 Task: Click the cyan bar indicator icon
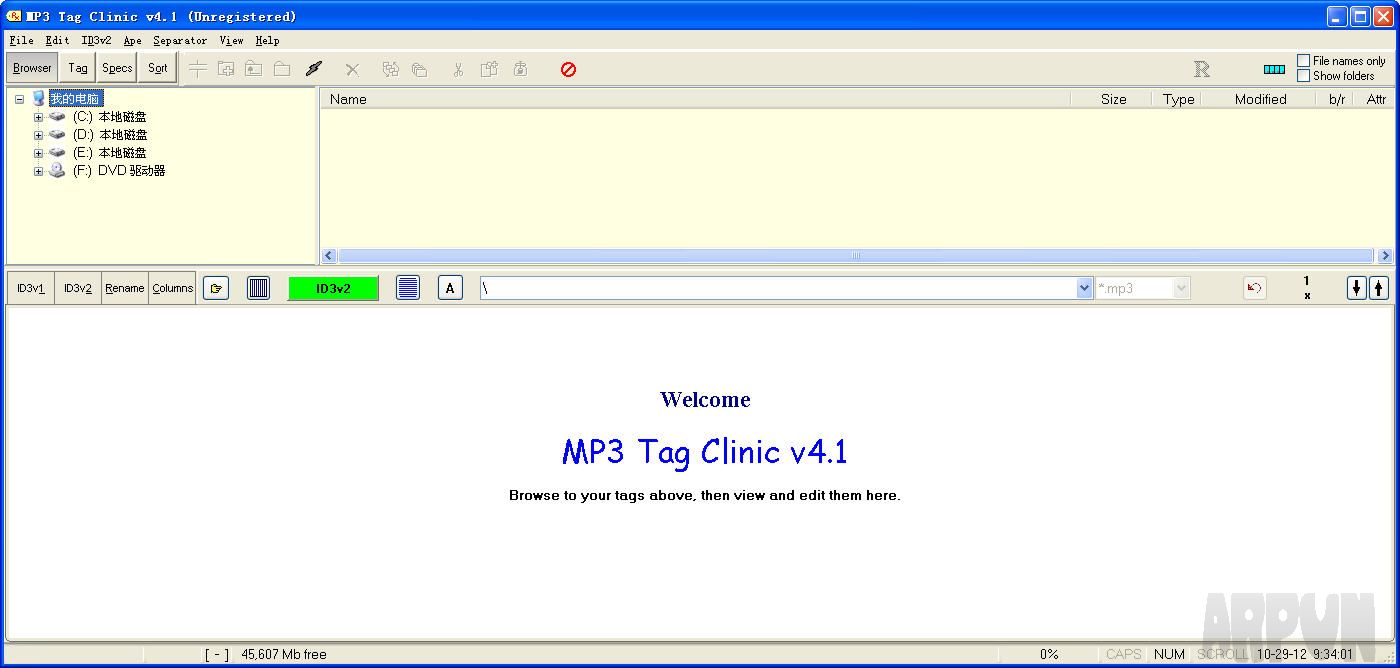click(1274, 69)
